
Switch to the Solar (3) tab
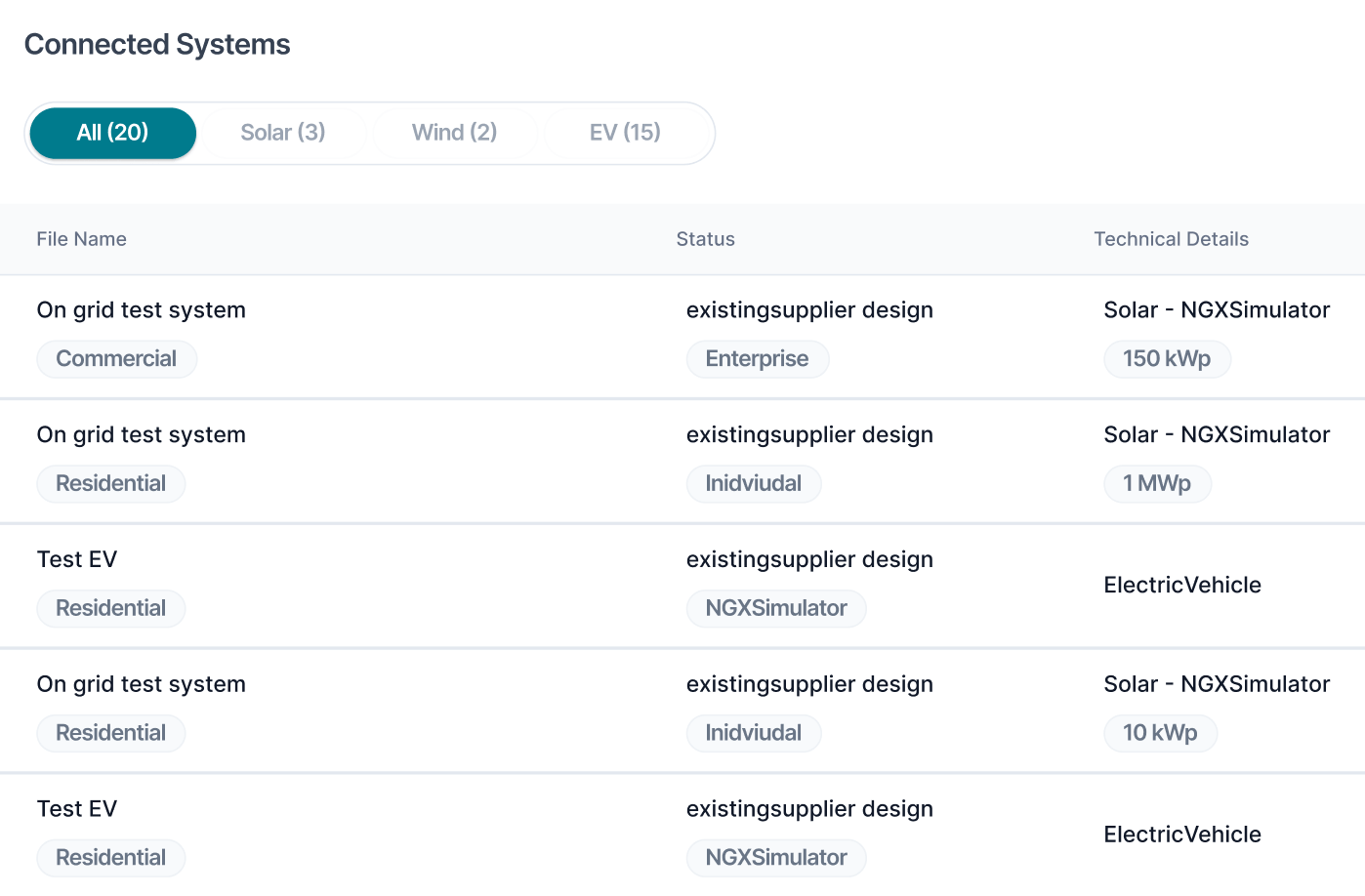(283, 133)
